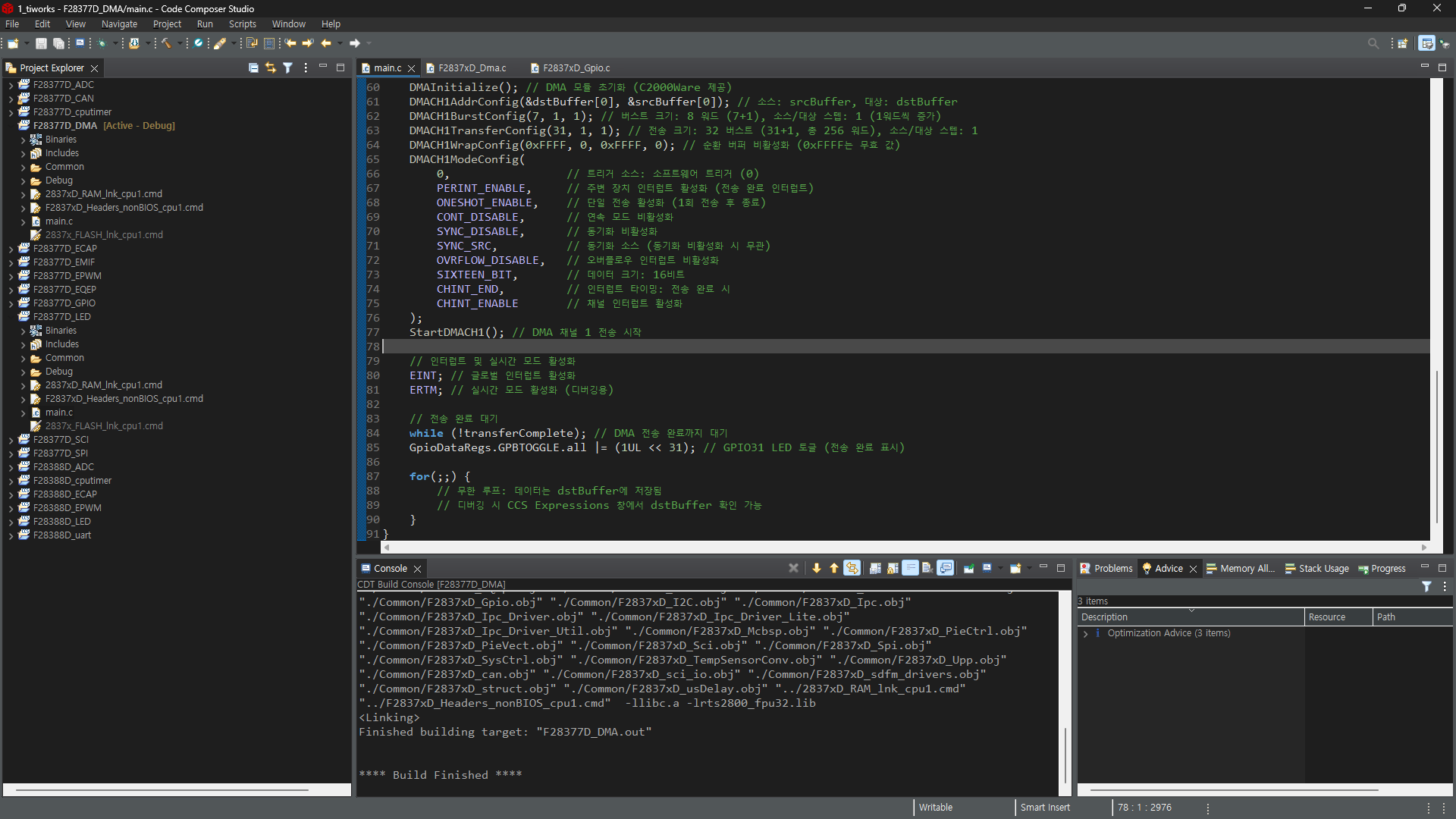Switch to the F2837xD_Gpio.c editor tab
The width and height of the screenshot is (1456, 819).
coord(576,67)
